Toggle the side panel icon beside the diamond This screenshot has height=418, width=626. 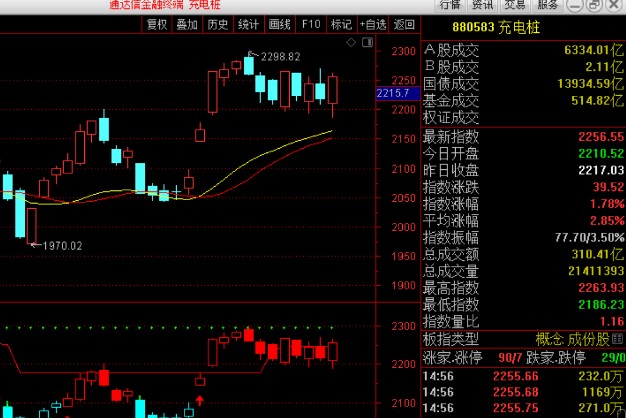(x=367, y=42)
